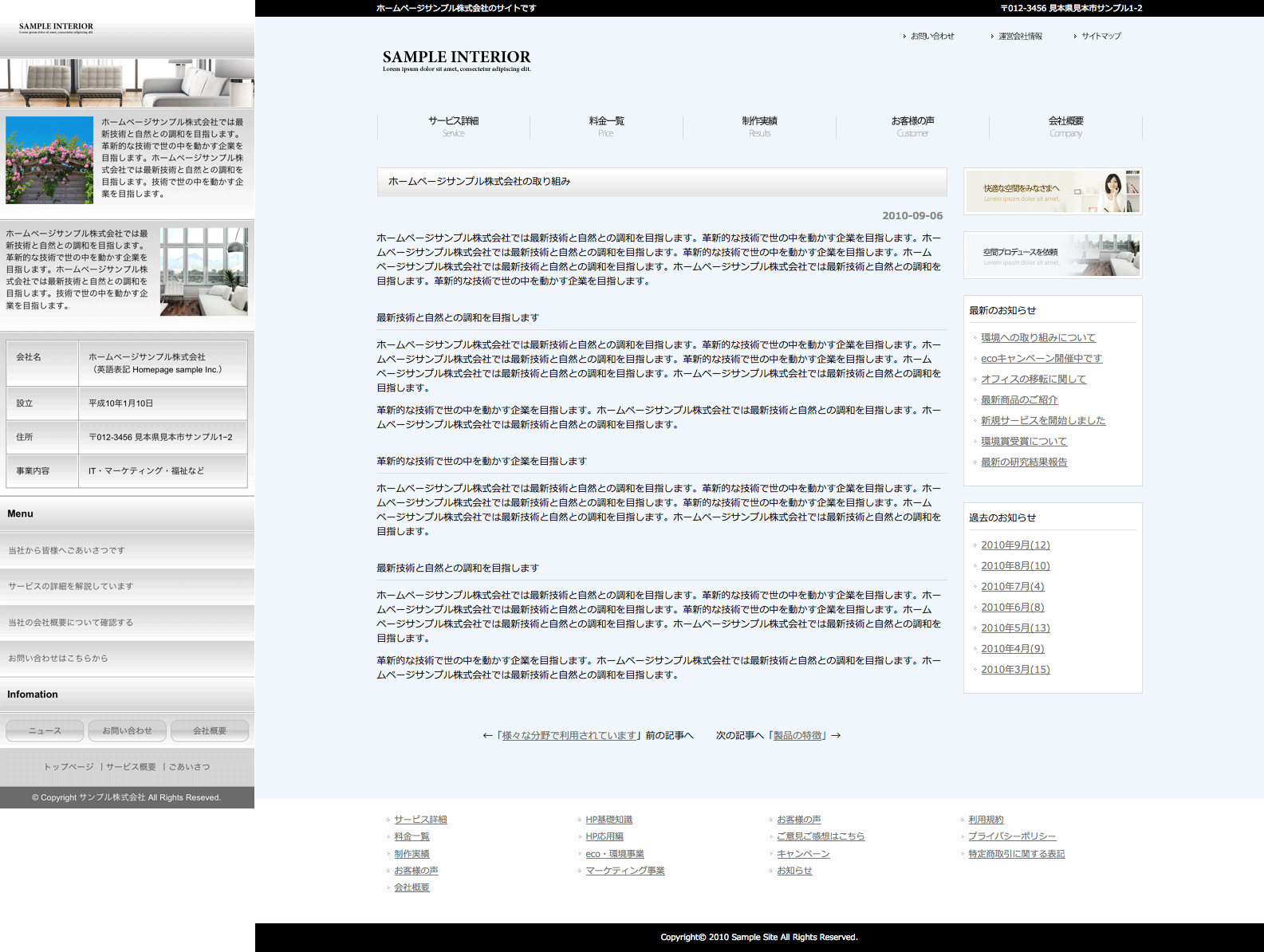Image resolution: width=1264 pixels, height=952 pixels.
Task: Open the サービス詳細 navigation tab
Action: tap(453, 126)
